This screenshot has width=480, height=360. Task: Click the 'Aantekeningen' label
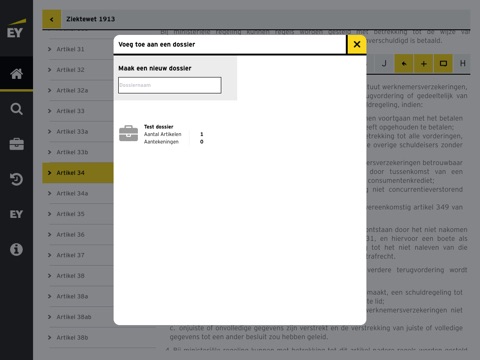coord(161,142)
